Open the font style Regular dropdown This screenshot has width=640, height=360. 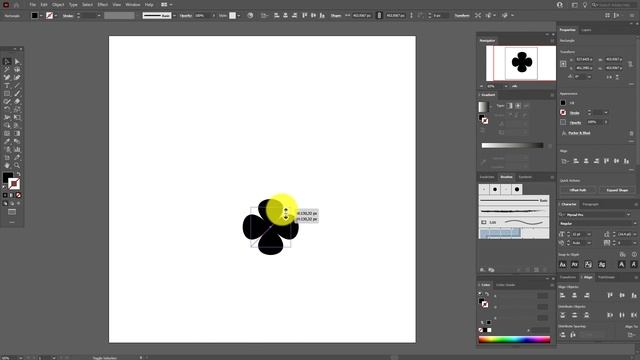coord(635,223)
